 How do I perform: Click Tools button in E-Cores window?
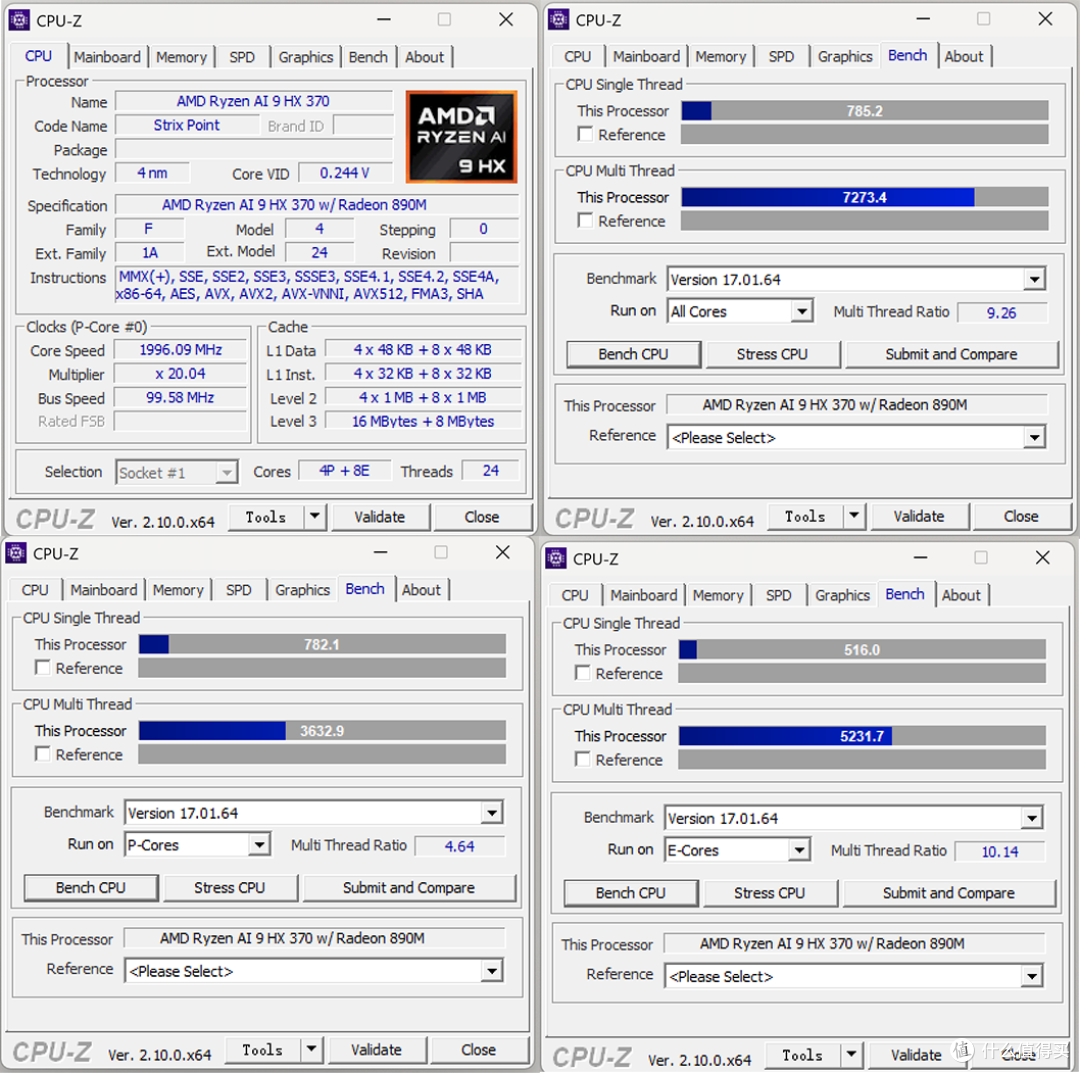pyautogui.click(x=802, y=1054)
